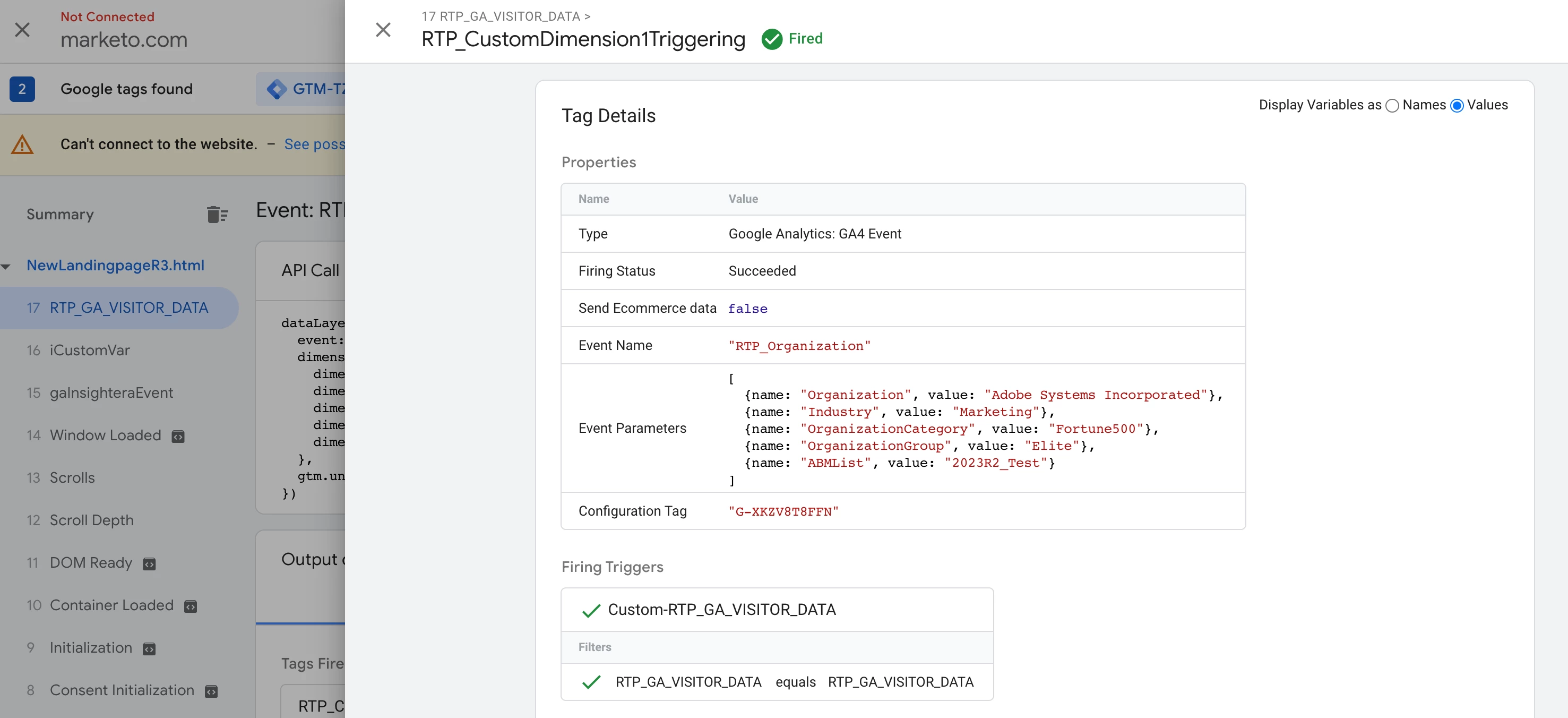Click the code icon beside DOM Ready
Viewport: 1568px width, 718px height.
pos(149,564)
